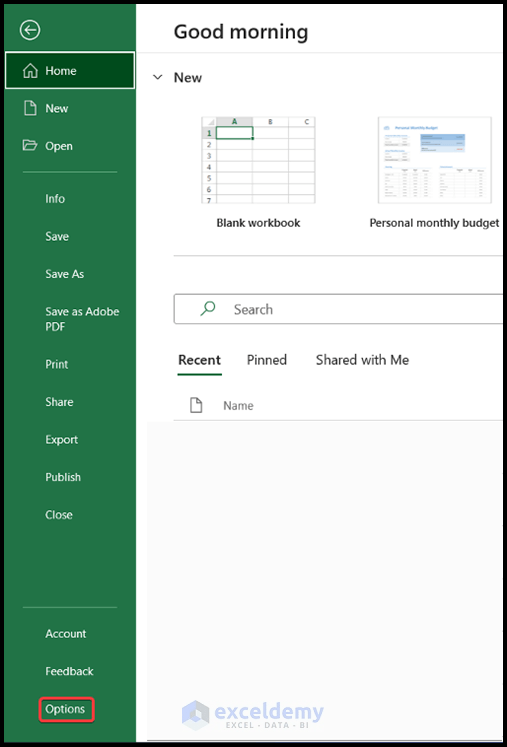Open the Account page

click(x=66, y=634)
